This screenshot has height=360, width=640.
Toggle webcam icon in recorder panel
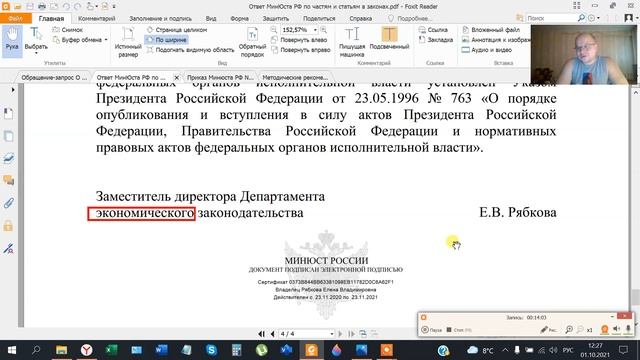[x=604, y=329]
